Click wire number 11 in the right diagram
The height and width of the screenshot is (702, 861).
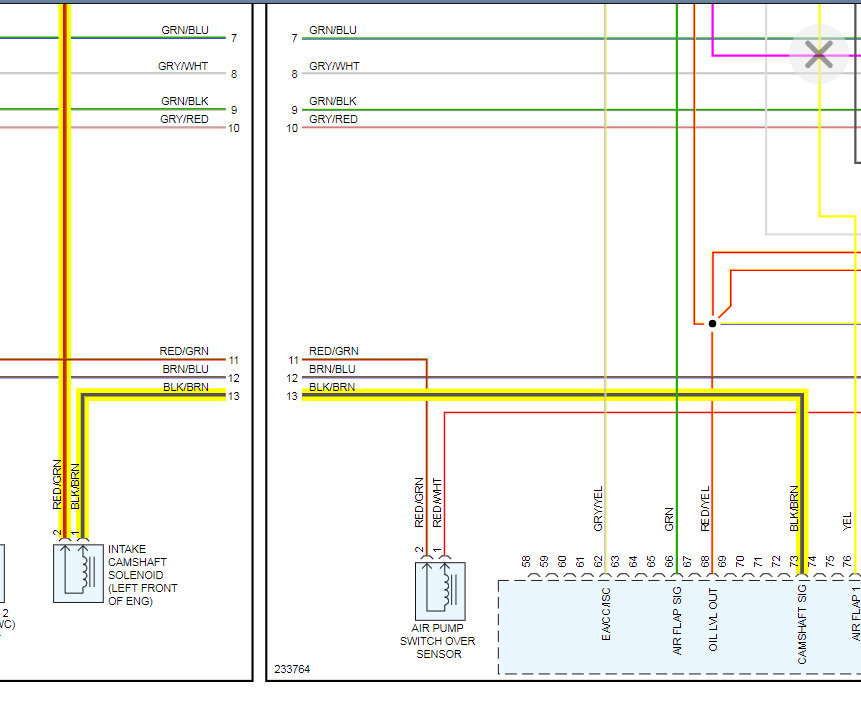(x=293, y=360)
